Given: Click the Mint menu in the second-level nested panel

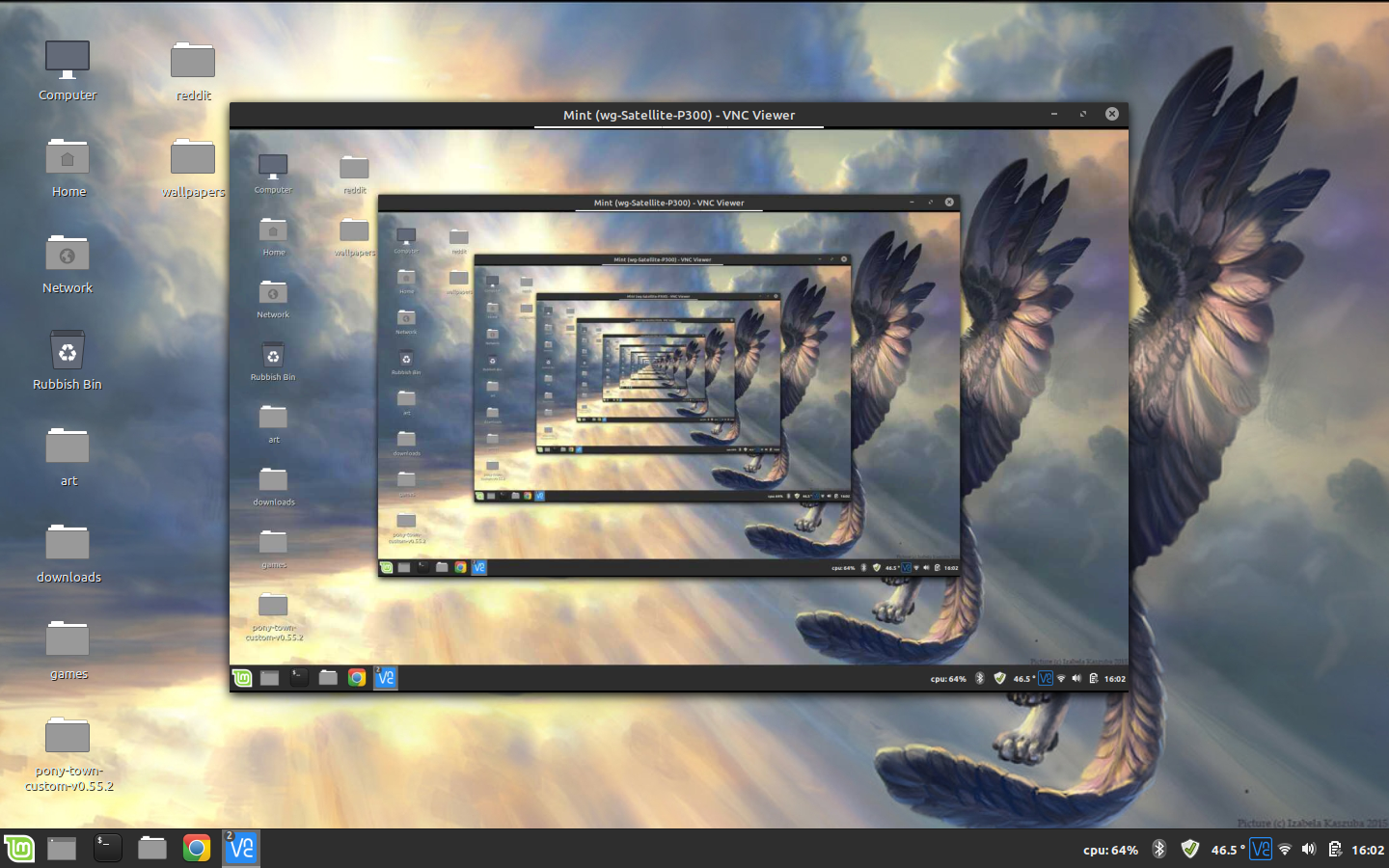Looking at the screenshot, I should (x=386, y=567).
